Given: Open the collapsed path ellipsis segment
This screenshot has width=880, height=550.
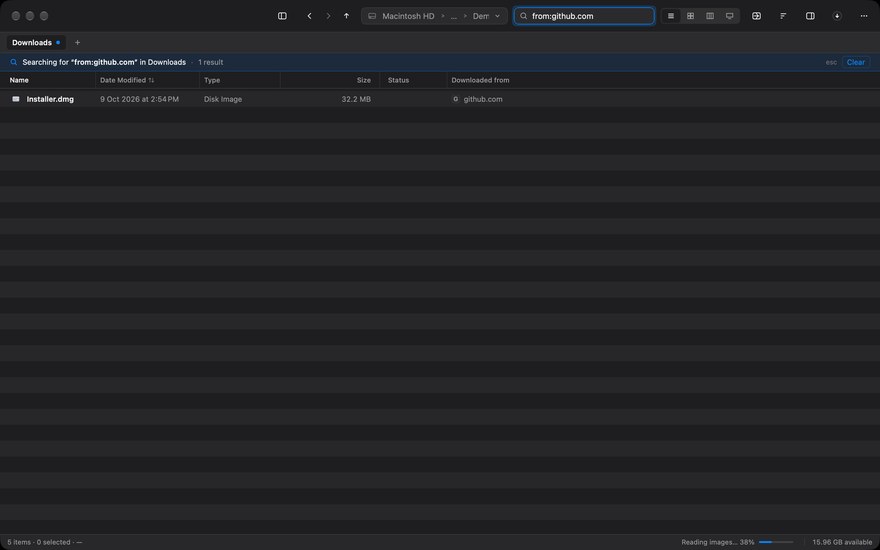Looking at the screenshot, I should coord(453,16).
